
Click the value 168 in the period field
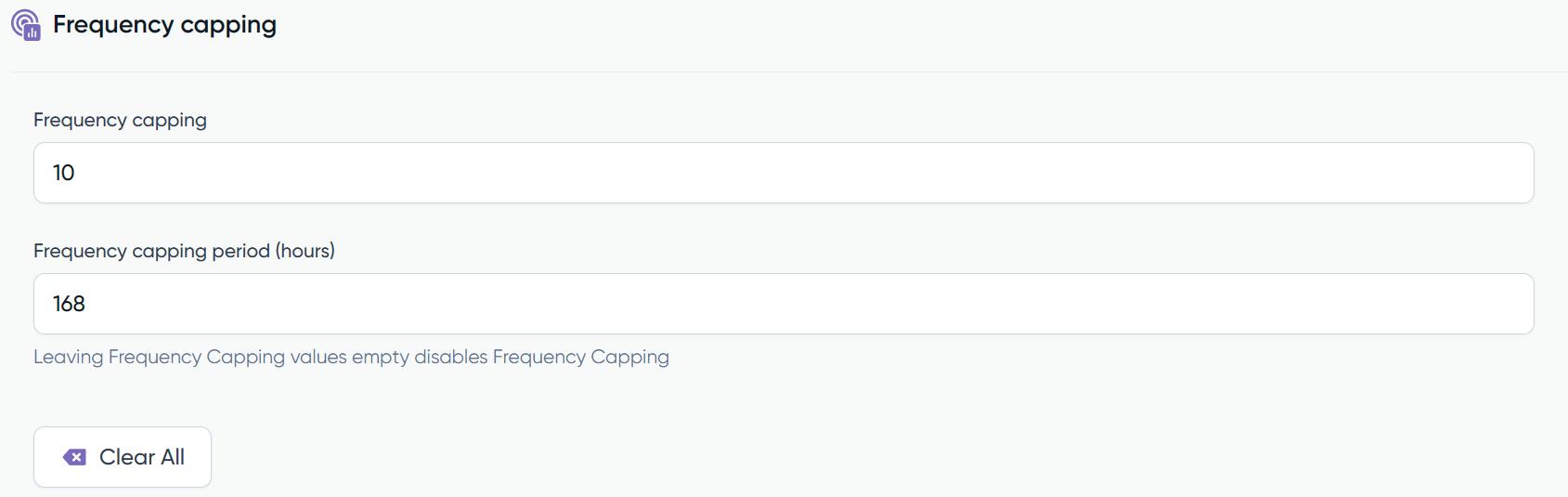(x=70, y=304)
